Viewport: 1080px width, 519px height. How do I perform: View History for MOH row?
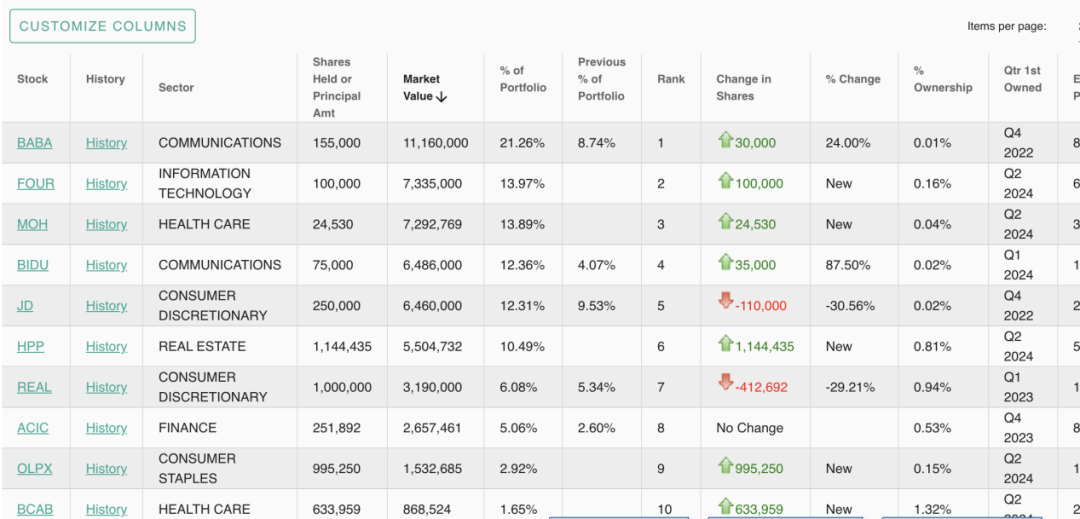point(107,224)
